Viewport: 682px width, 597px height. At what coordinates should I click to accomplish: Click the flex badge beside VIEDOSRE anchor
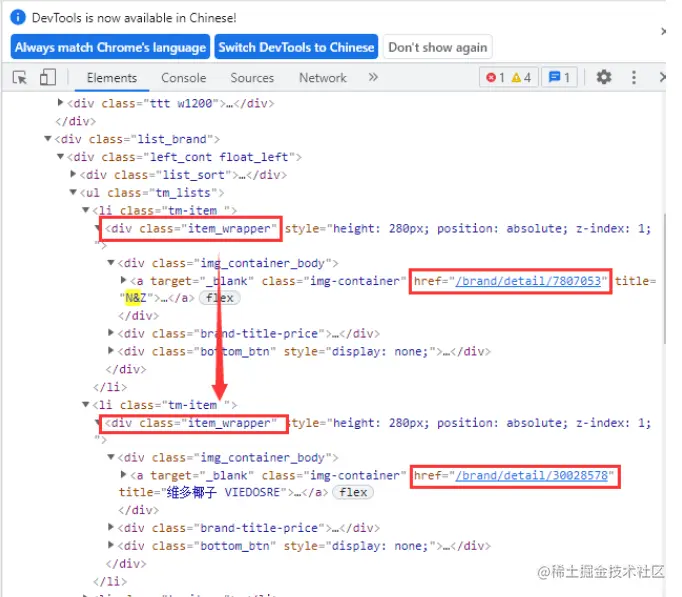[x=353, y=492]
